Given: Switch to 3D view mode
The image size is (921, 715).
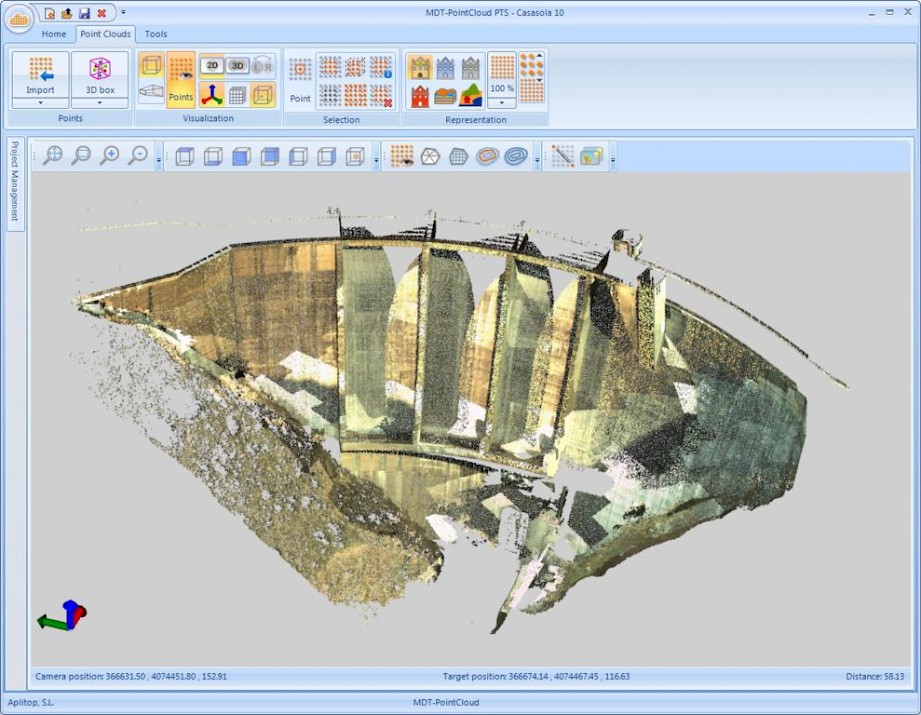Looking at the screenshot, I should pyautogui.click(x=237, y=66).
